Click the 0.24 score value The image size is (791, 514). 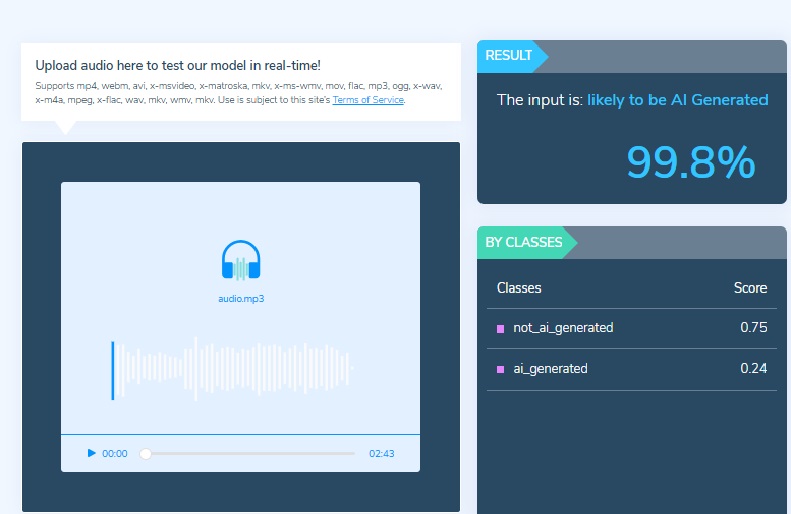[754, 368]
